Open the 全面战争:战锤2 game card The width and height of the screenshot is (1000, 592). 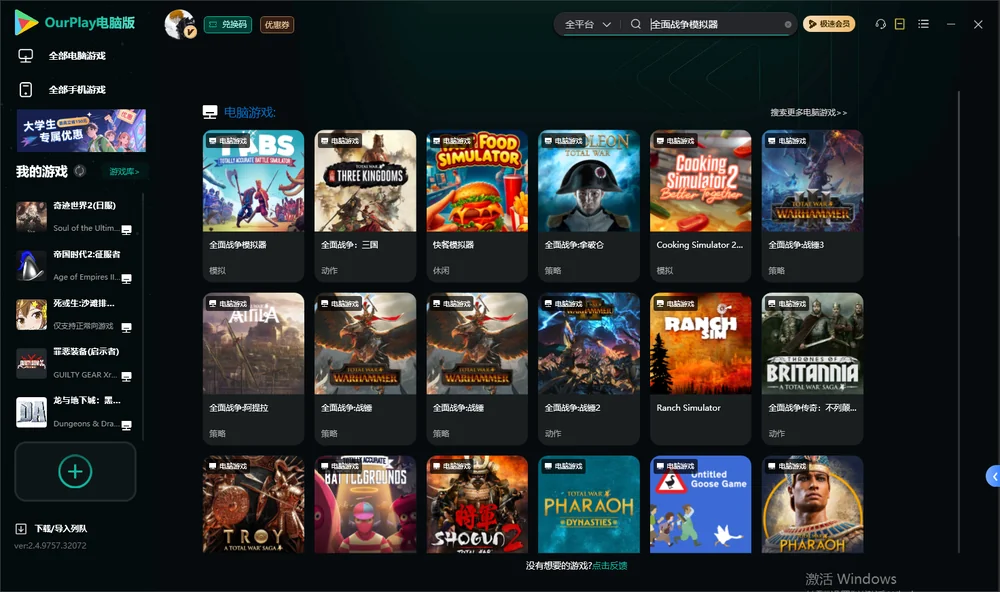pyautogui.click(x=589, y=369)
